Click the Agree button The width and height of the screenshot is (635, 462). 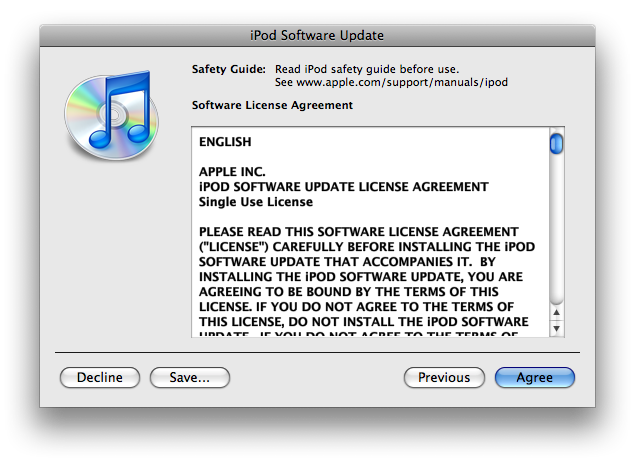pos(535,377)
